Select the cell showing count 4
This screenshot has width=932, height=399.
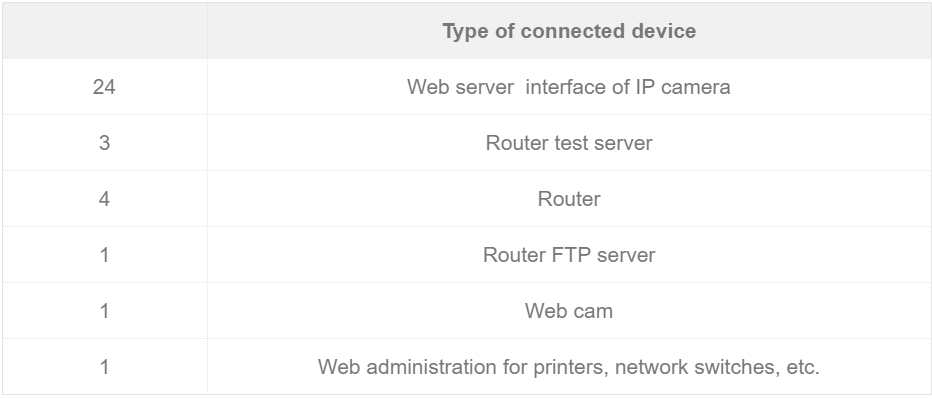pos(105,199)
